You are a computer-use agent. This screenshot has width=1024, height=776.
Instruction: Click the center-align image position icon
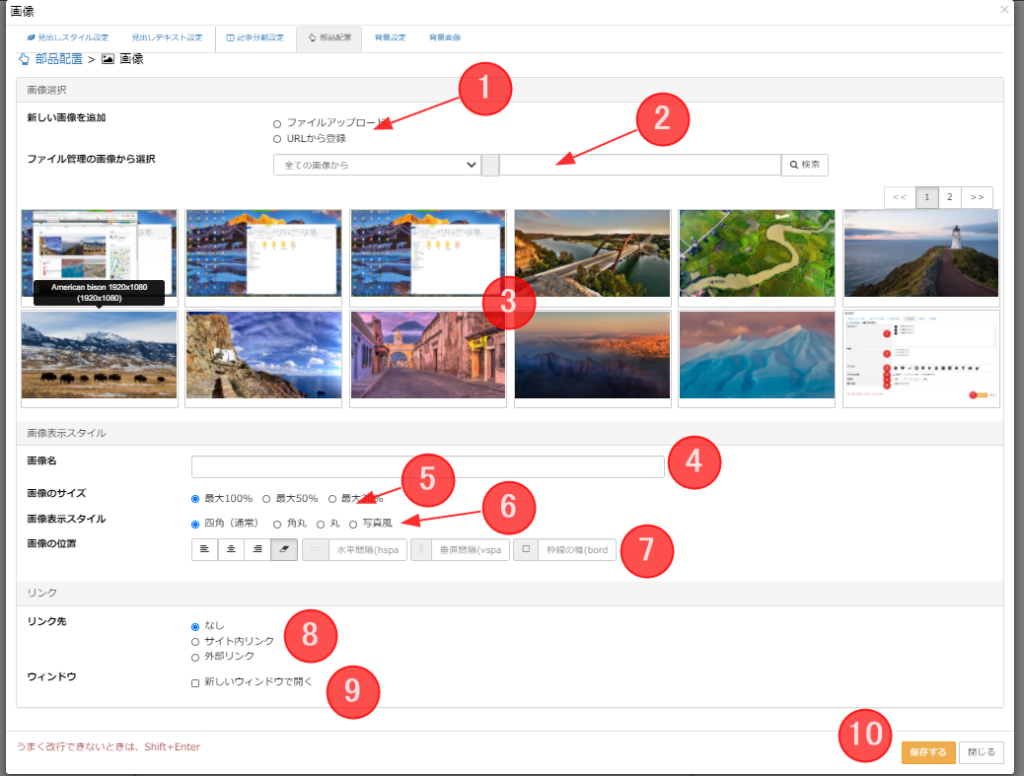(x=231, y=550)
